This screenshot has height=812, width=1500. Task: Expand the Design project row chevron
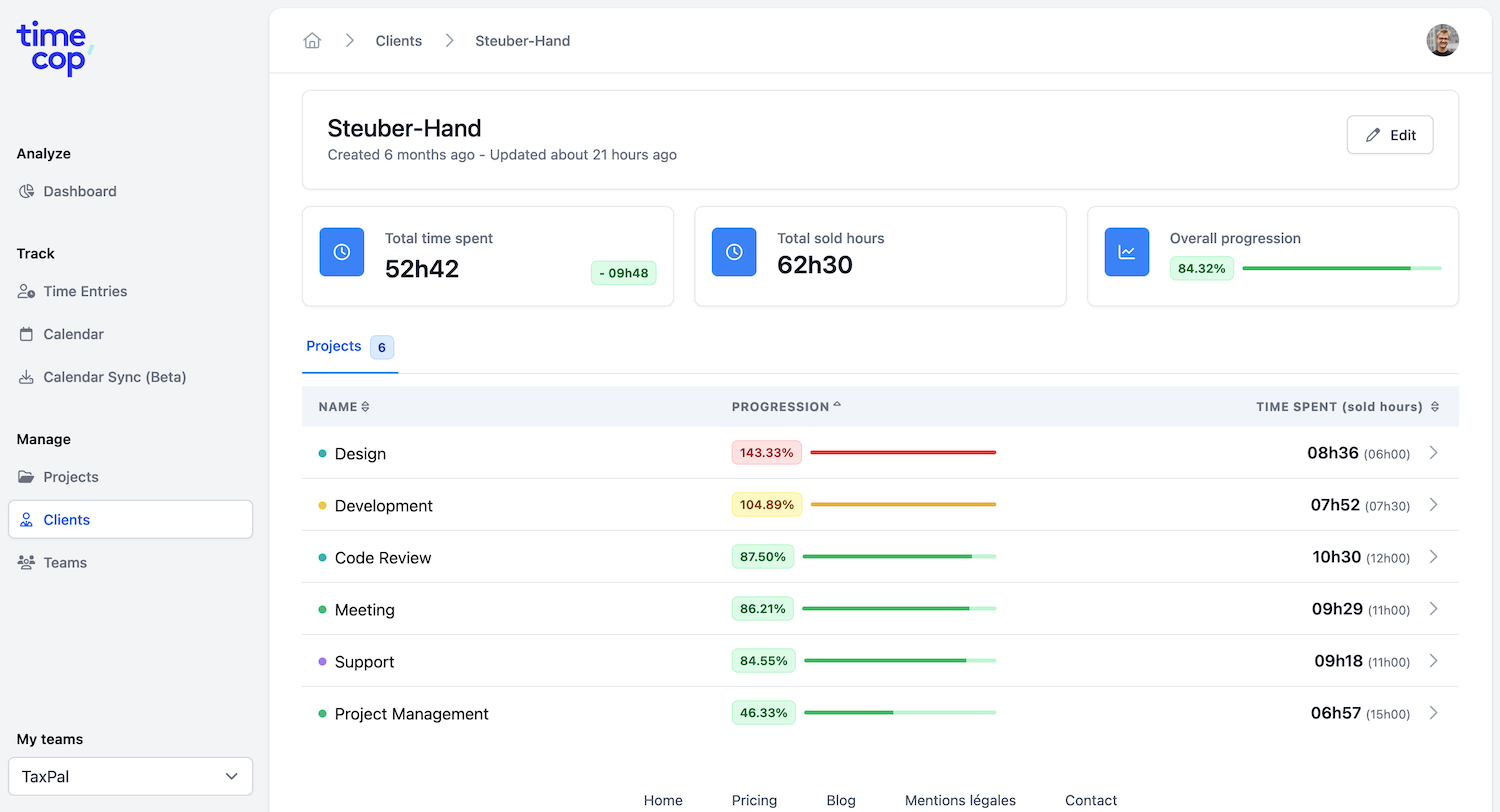coord(1433,453)
